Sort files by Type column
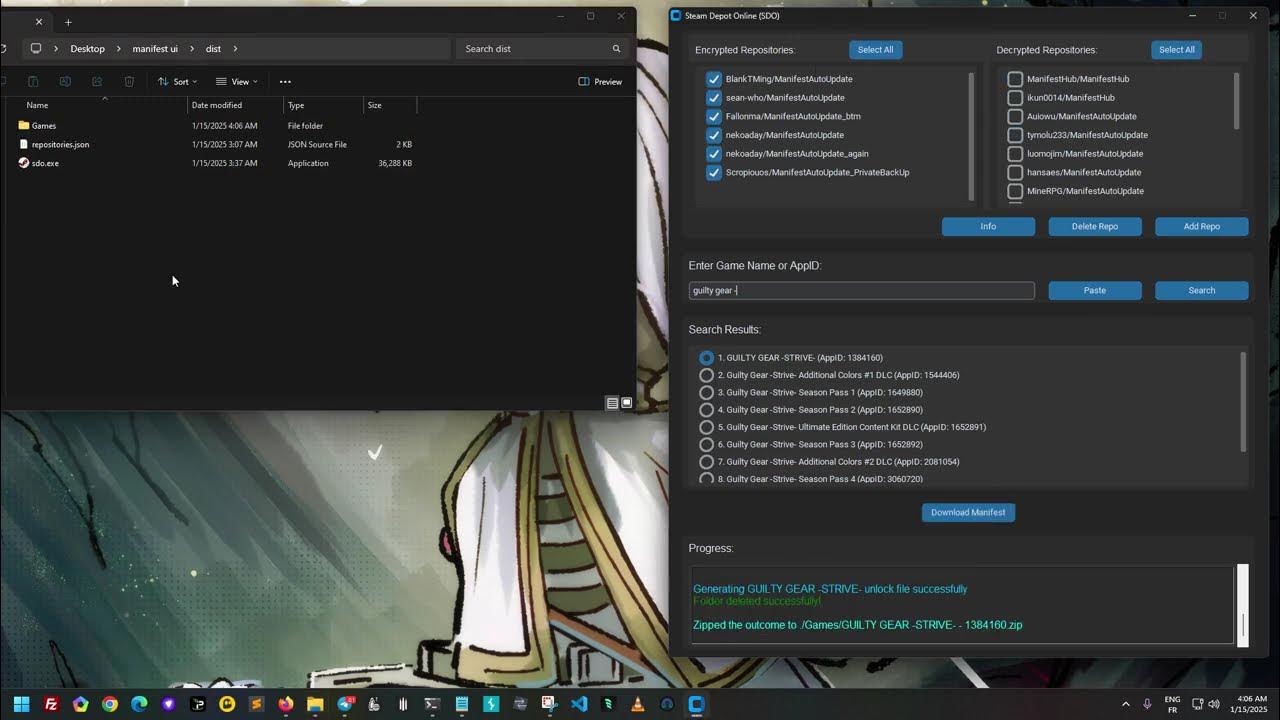Image resolution: width=1280 pixels, height=720 pixels. (x=296, y=105)
